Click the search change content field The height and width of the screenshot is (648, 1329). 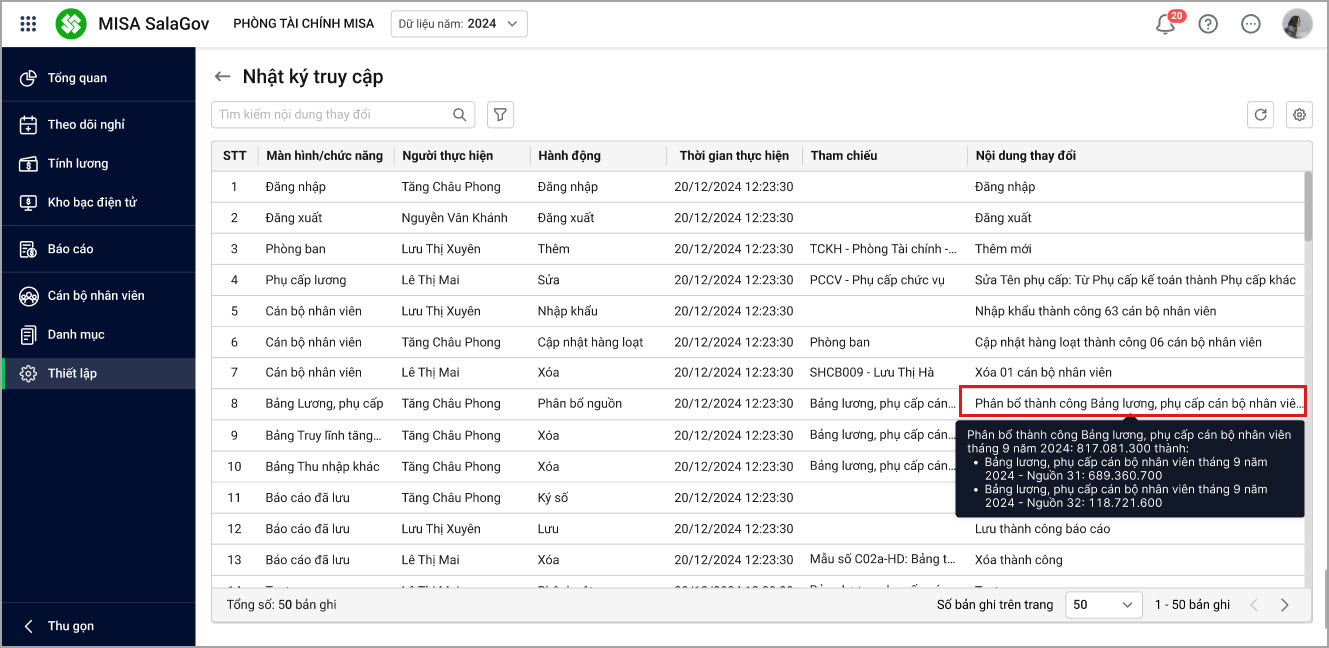(x=330, y=115)
